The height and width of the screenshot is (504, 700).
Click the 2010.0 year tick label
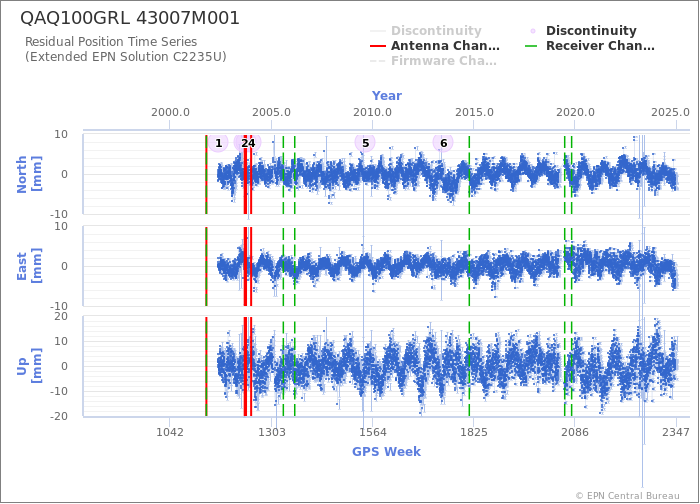click(x=373, y=112)
